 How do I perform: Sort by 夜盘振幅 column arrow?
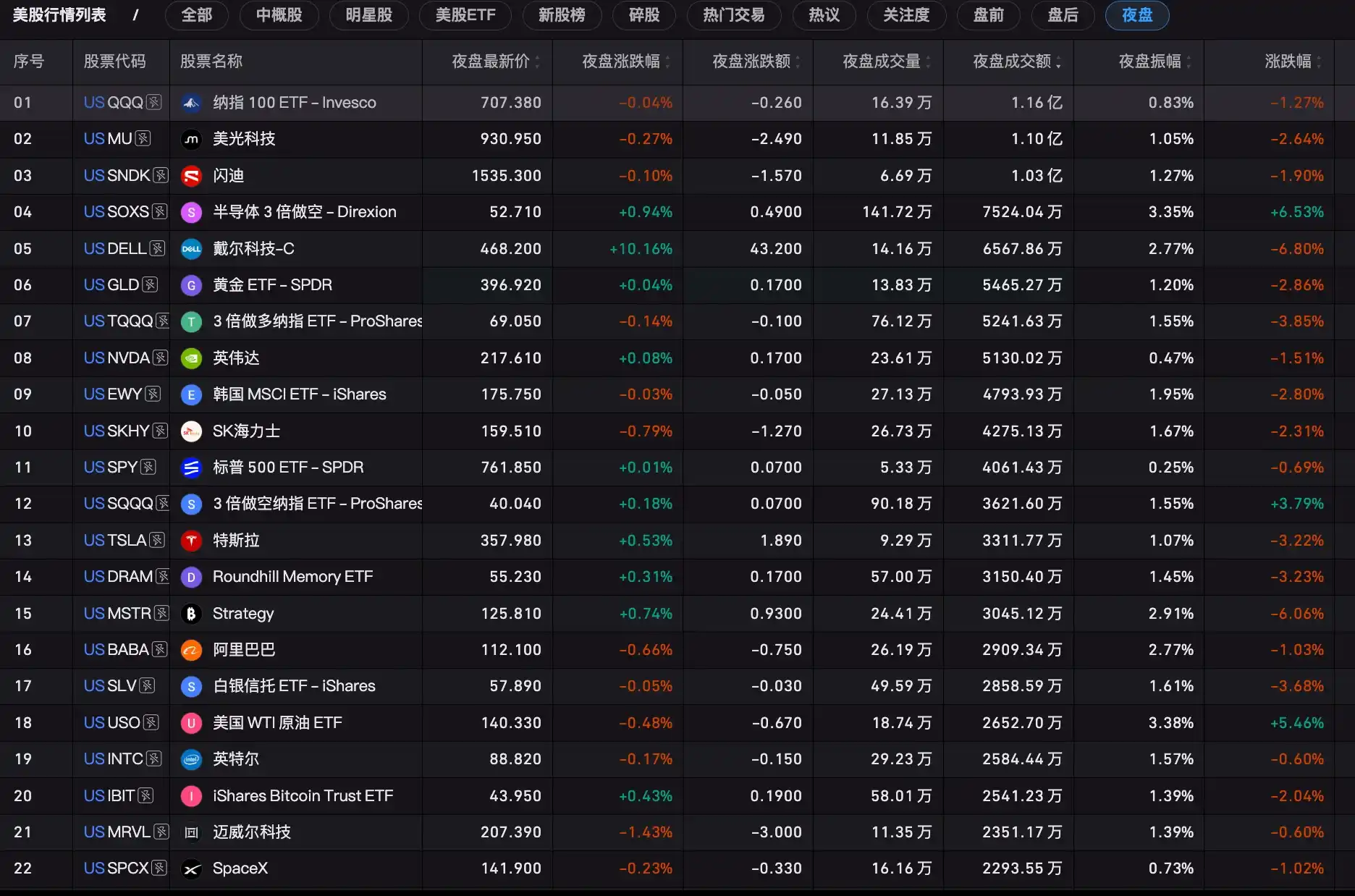point(1189,62)
